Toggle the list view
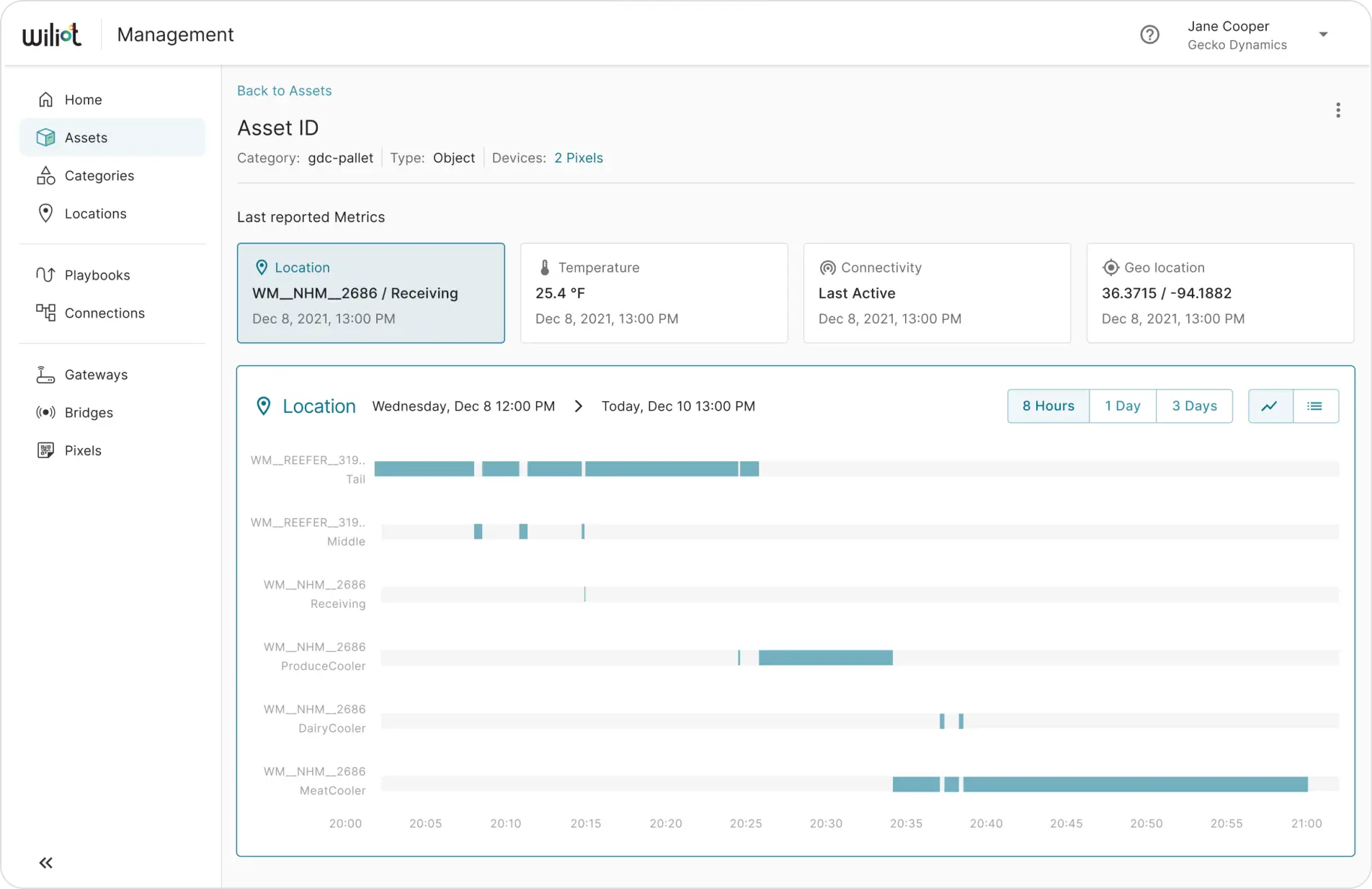 1316,406
